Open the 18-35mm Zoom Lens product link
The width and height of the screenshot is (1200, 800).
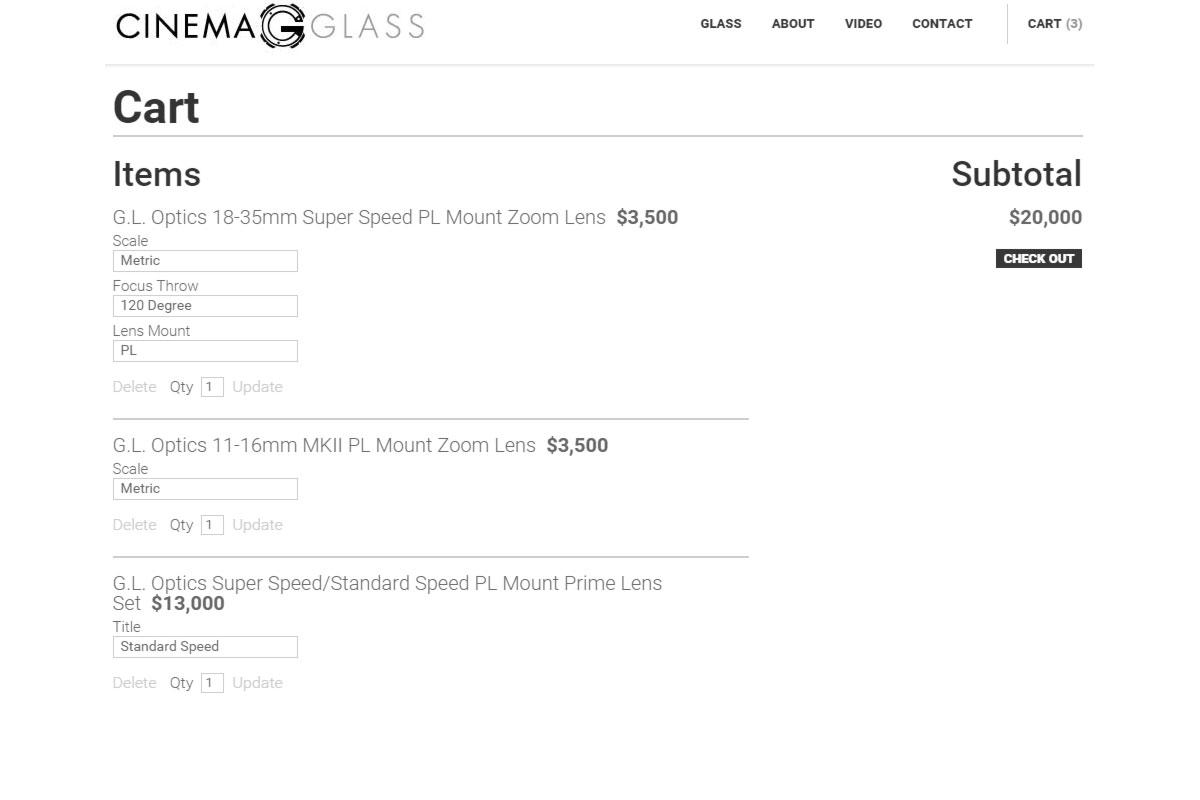coord(359,218)
